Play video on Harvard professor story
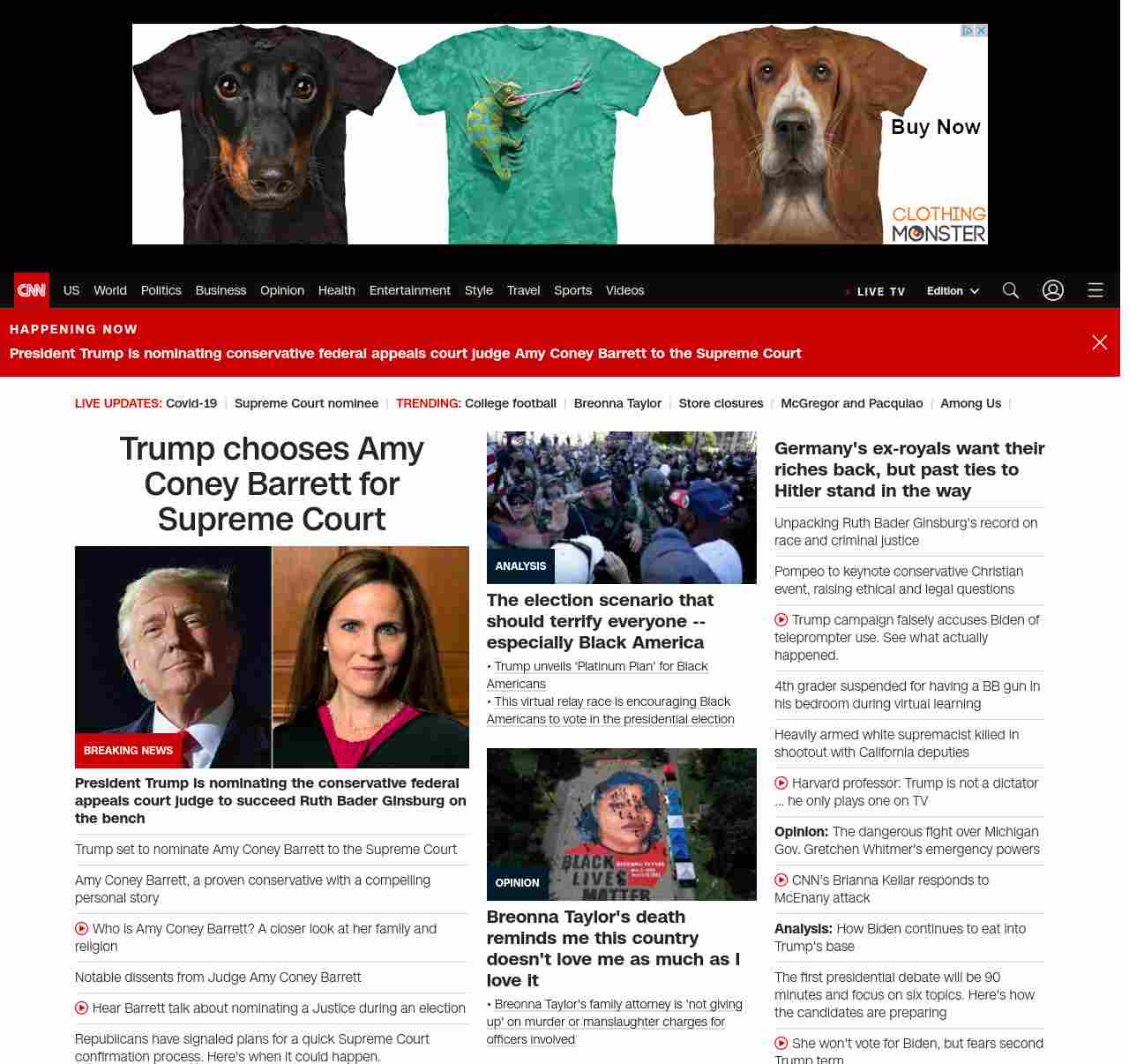Screen dimensions: 1129x1064 781,783
